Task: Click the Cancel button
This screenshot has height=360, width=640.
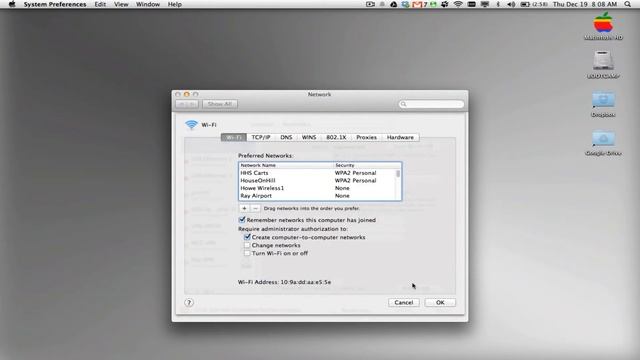Action: 404,302
